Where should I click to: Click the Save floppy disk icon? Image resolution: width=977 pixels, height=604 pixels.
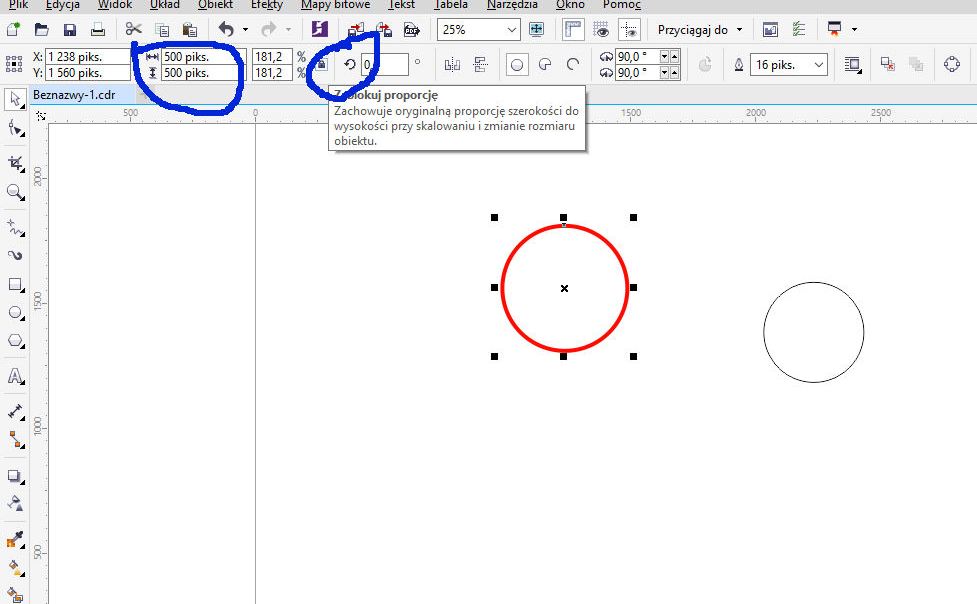point(69,30)
